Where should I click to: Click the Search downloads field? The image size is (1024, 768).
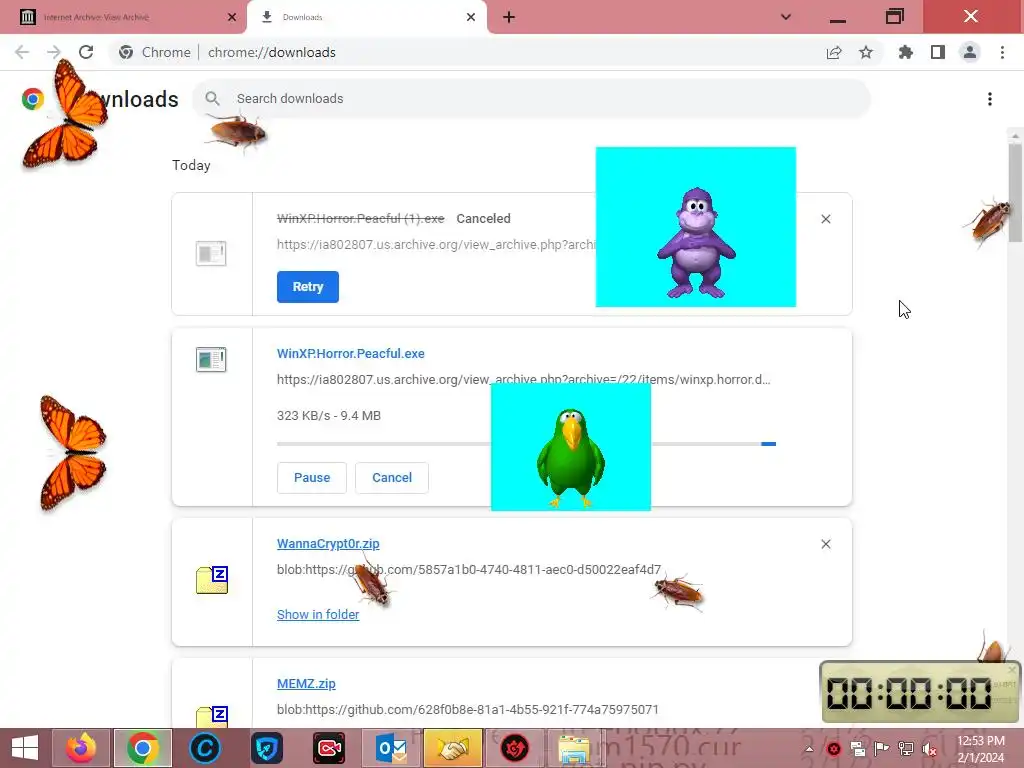coord(532,99)
